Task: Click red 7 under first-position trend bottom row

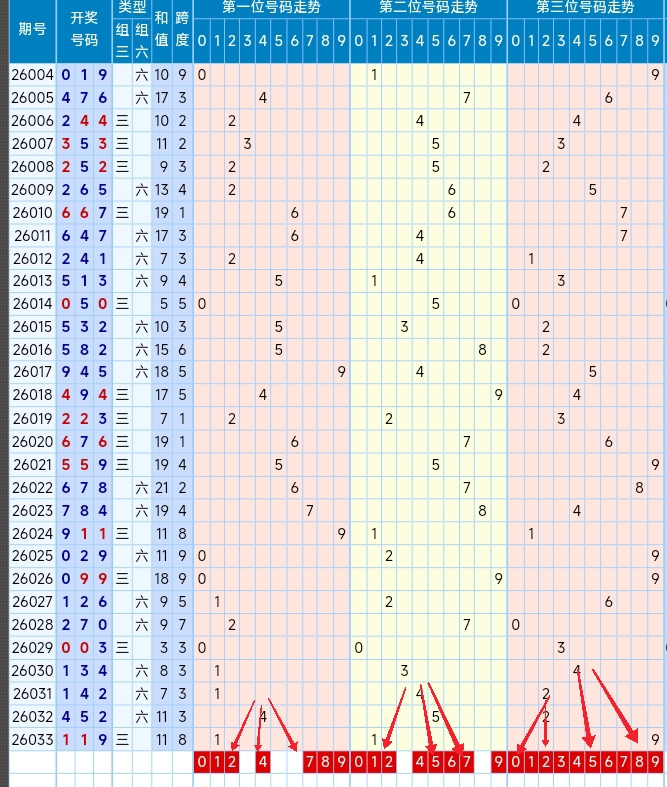Action: click(310, 761)
